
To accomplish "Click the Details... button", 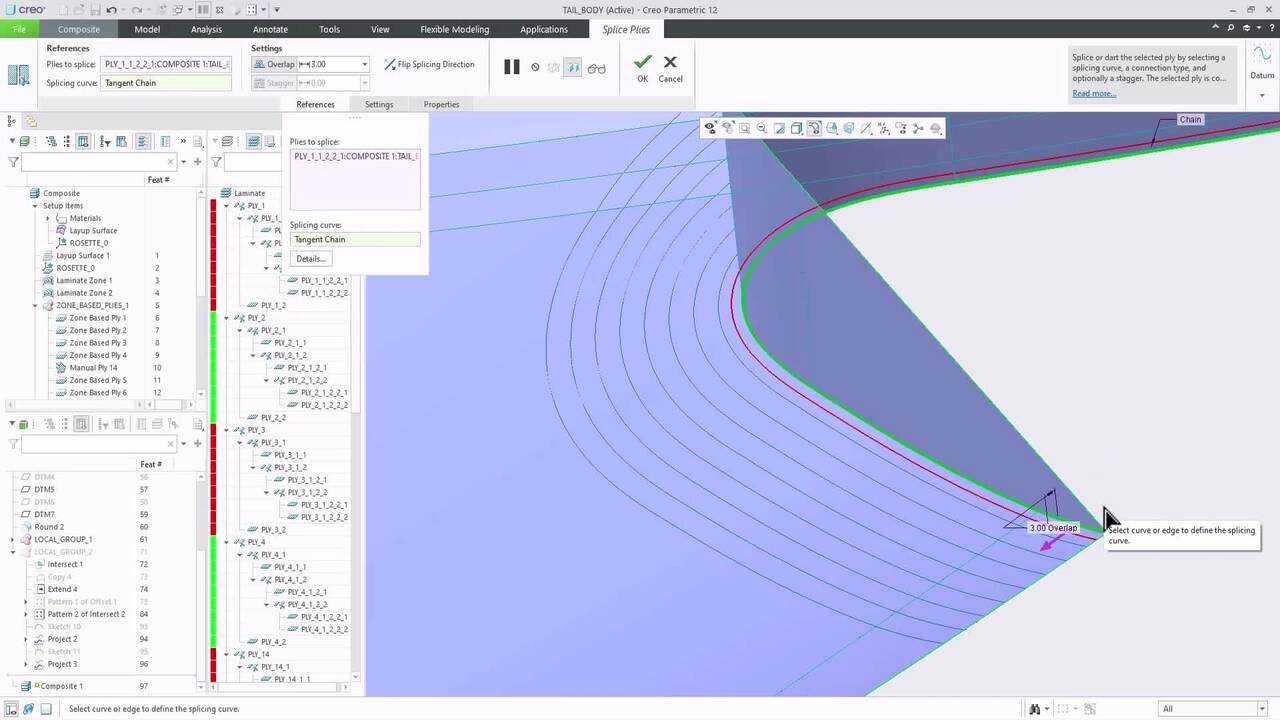I will (x=310, y=259).
